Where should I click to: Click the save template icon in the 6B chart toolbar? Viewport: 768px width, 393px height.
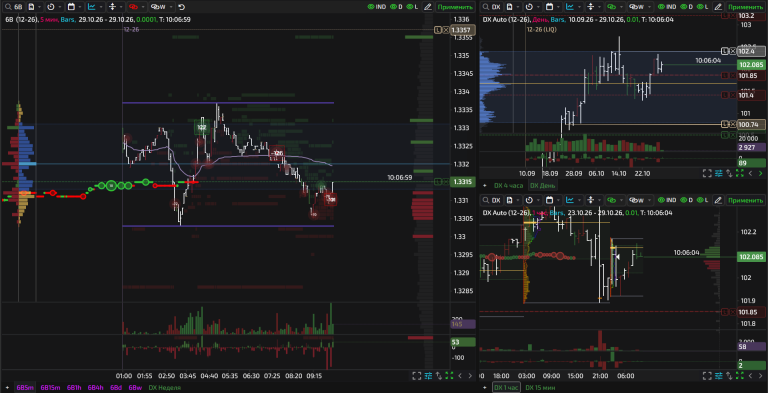point(31,7)
